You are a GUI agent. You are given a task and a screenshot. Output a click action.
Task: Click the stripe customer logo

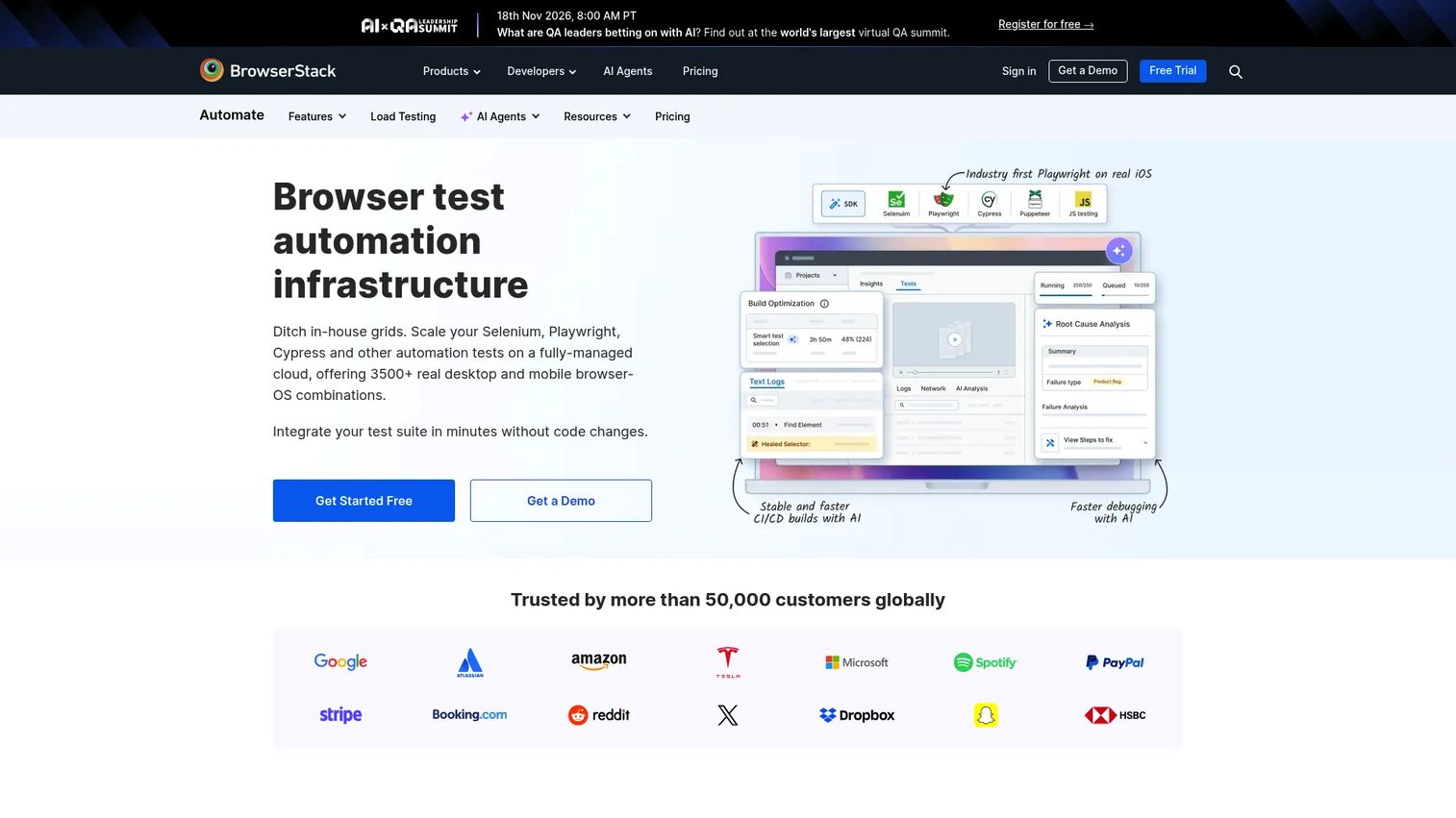[x=340, y=715]
